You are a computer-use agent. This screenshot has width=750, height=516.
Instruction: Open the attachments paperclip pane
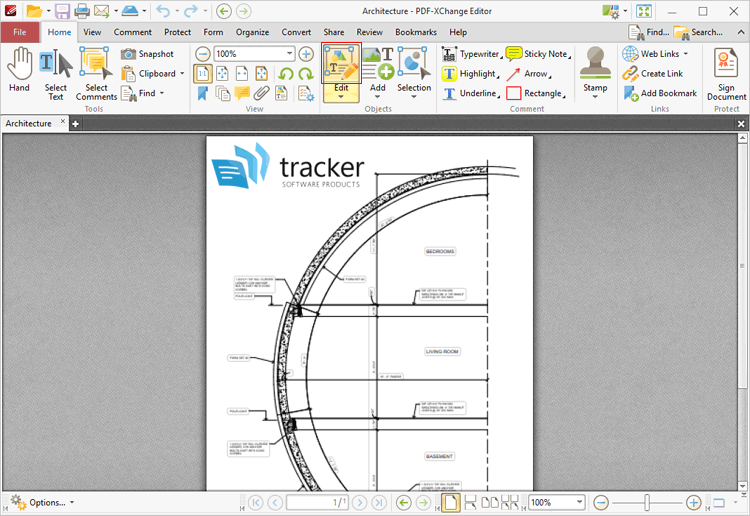click(x=261, y=93)
